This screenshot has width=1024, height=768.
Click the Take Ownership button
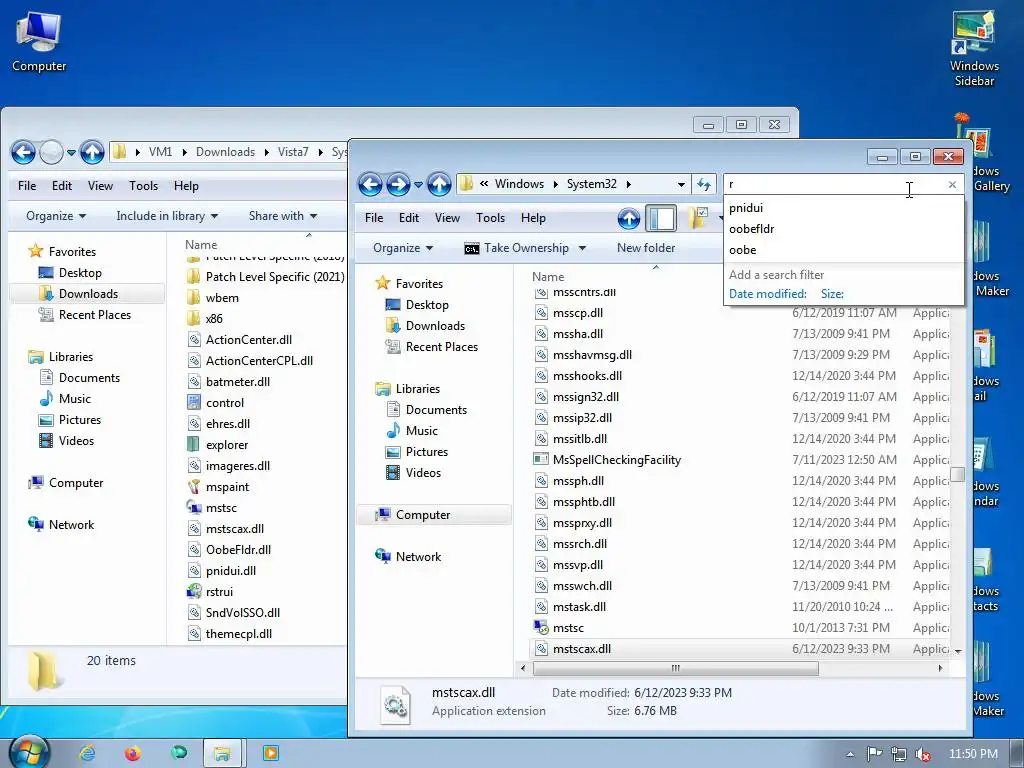(x=517, y=248)
